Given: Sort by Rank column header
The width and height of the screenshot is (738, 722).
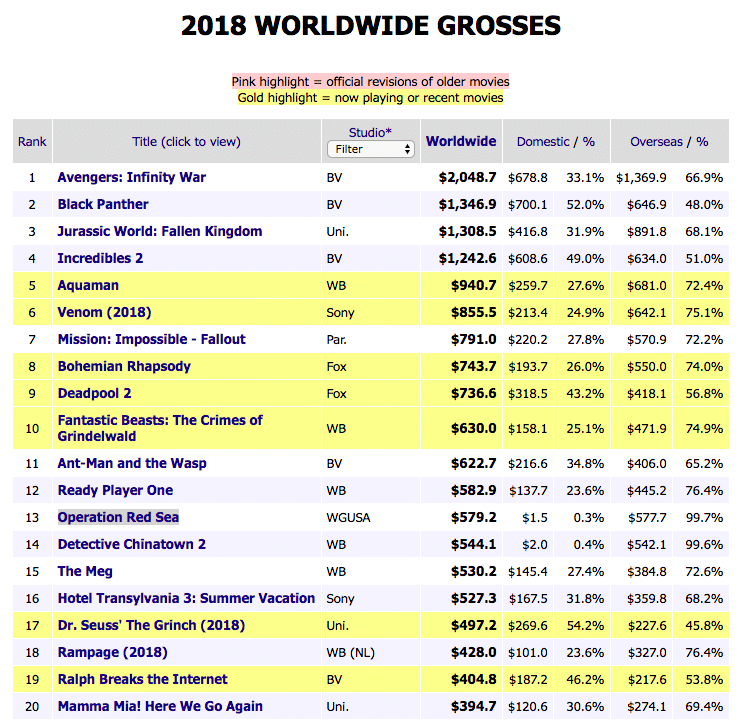Looking at the screenshot, I should (x=32, y=142).
